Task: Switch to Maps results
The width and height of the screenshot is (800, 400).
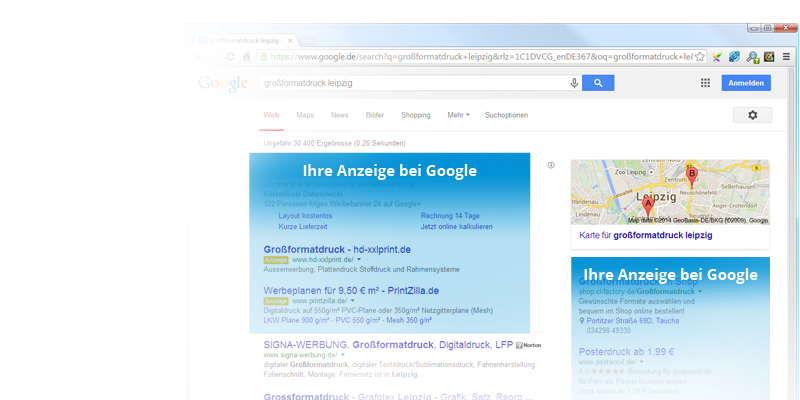Action: pyautogui.click(x=305, y=115)
